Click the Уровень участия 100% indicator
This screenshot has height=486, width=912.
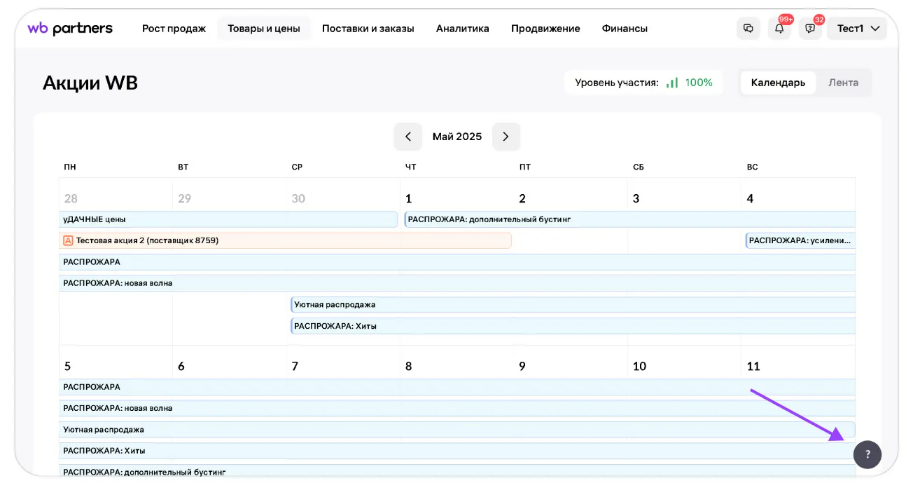[643, 83]
